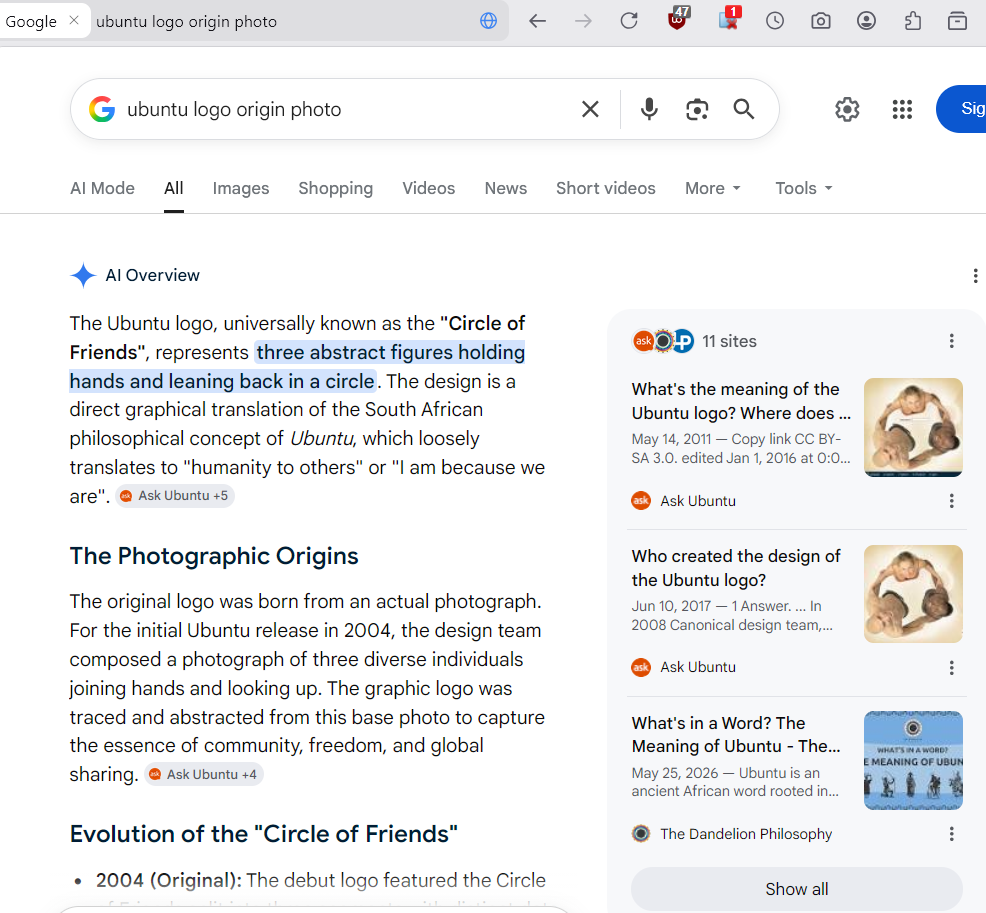Image resolution: width=986 pixels, height=913 pixels.
Task: Click the '2004 (Original):' bullet text
Action: click(169, 880)
